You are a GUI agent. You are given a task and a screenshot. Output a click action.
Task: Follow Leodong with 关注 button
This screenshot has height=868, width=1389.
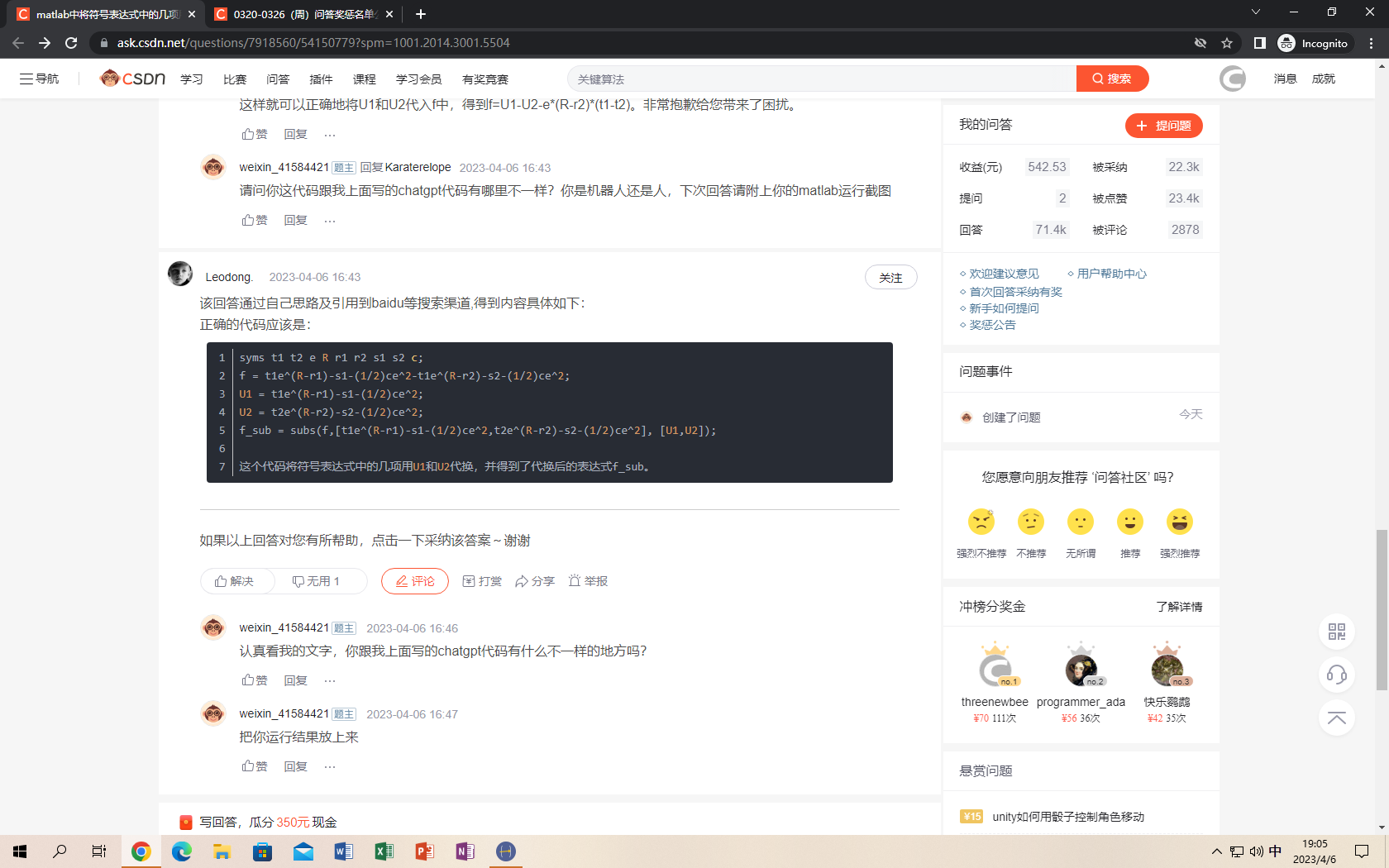point(890,278)
